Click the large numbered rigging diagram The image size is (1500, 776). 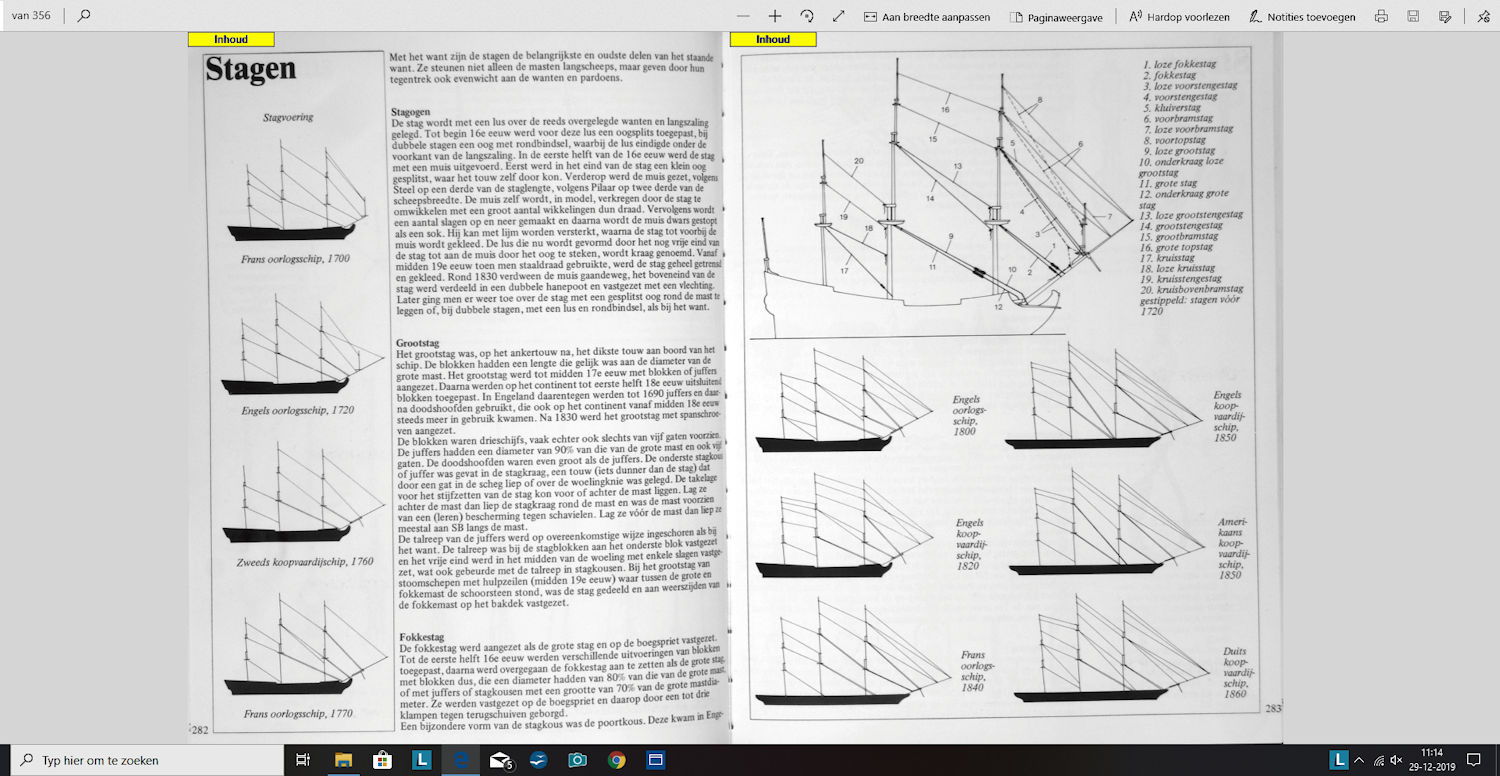[x=943, y=195]
